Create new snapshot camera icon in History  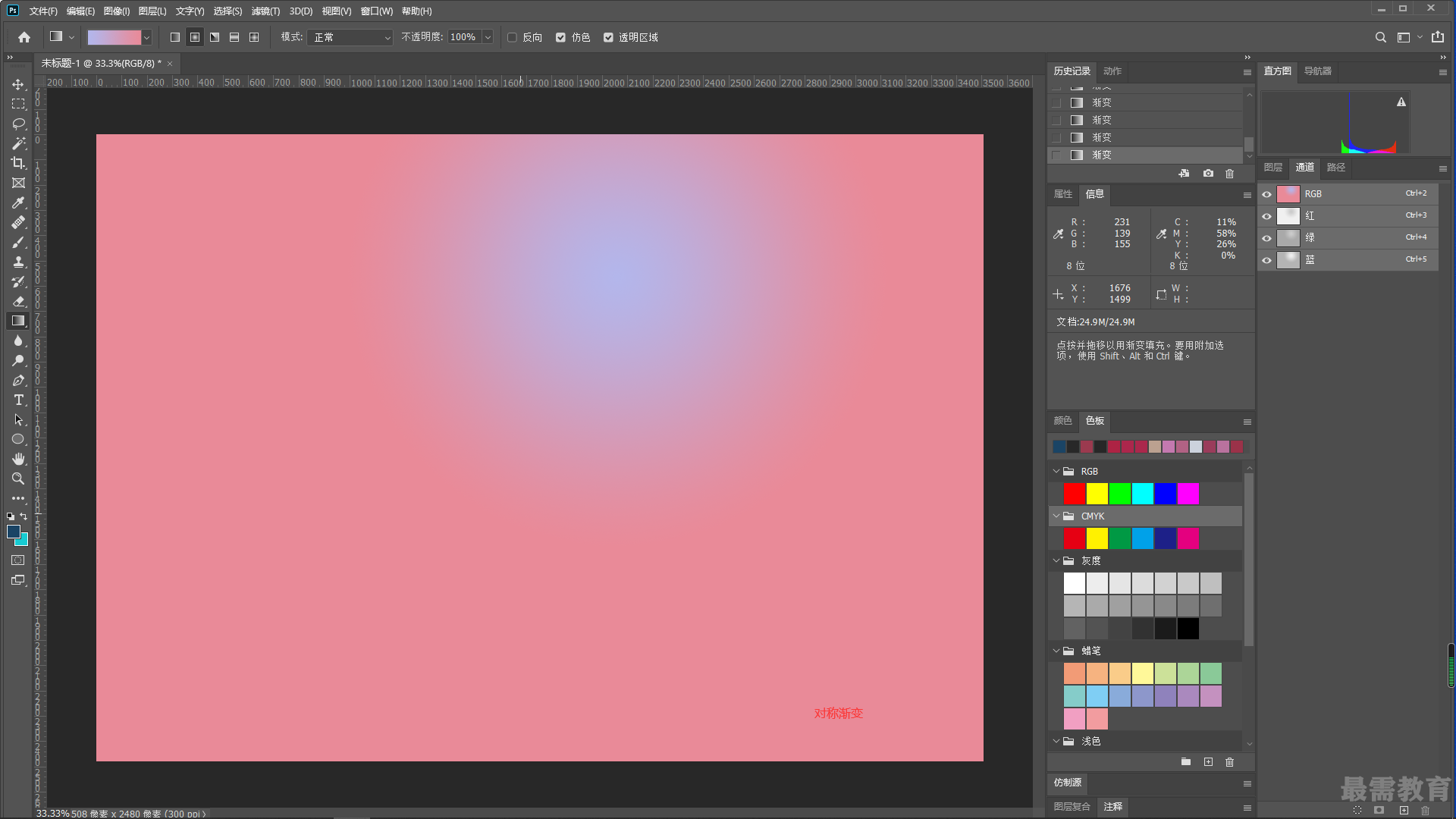[x=1208, y=174]
